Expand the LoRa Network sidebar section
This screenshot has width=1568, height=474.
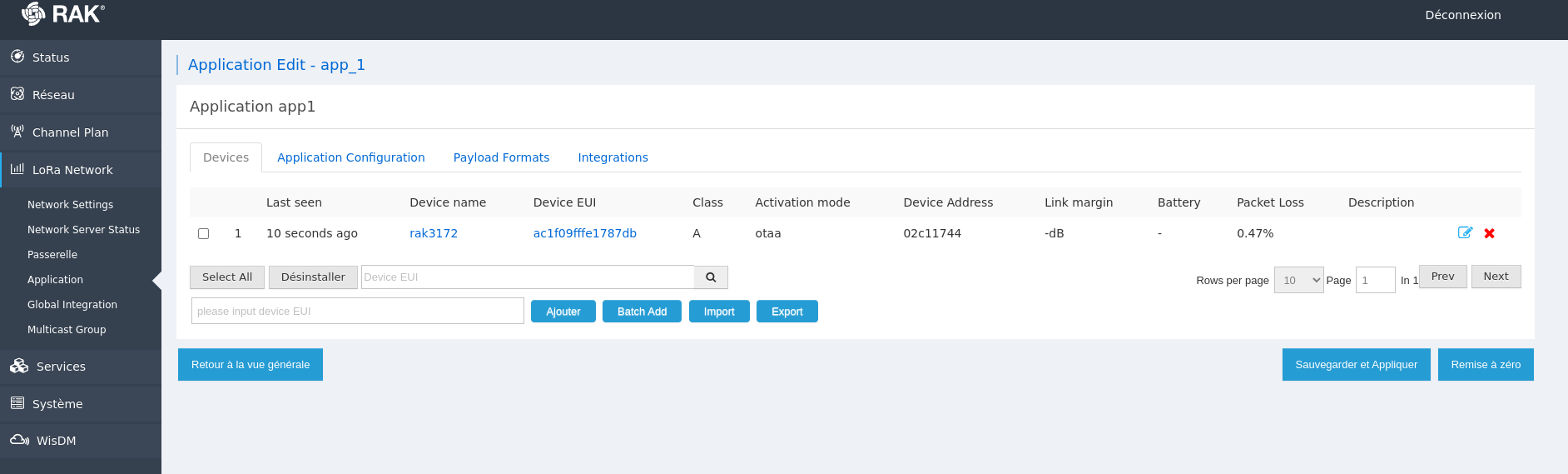click(72, 170)
